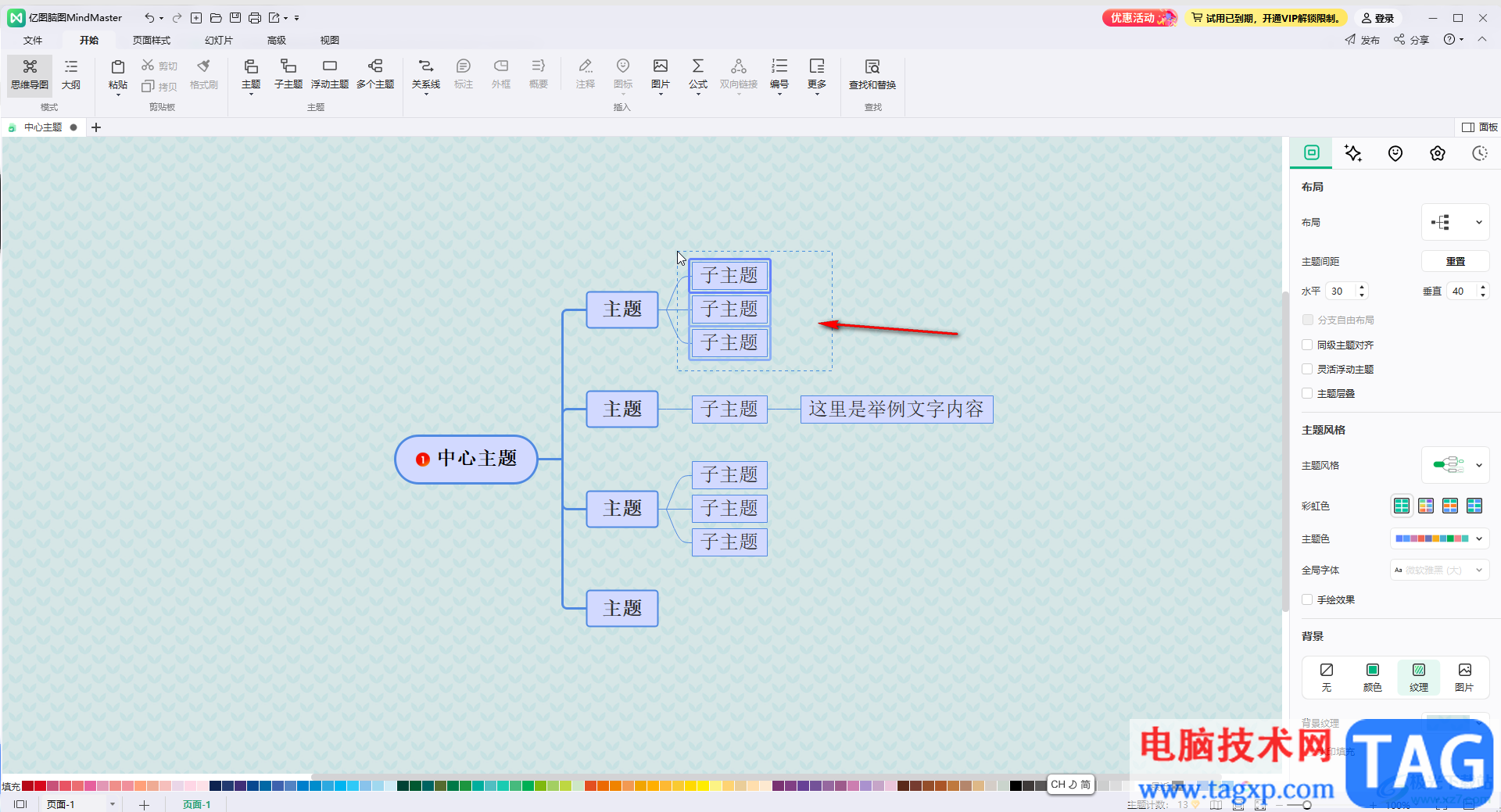The image size is (1501, 812).
Task: Insert multiple topics (多个主题)
Action: point(375,75)
